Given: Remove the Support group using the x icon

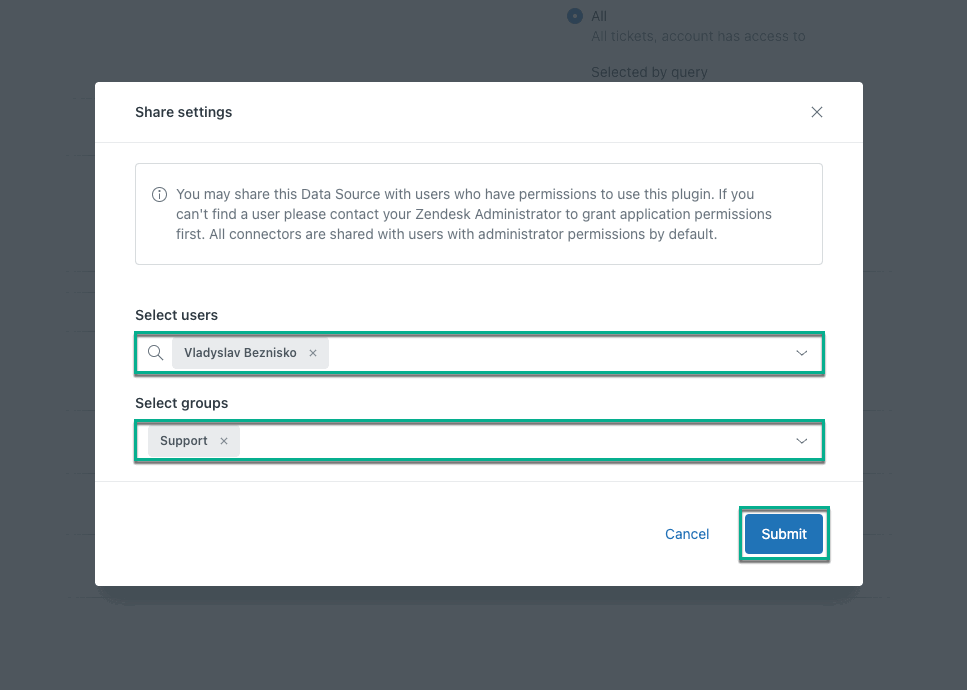Looking at the screenshot, I should [224, 440].
